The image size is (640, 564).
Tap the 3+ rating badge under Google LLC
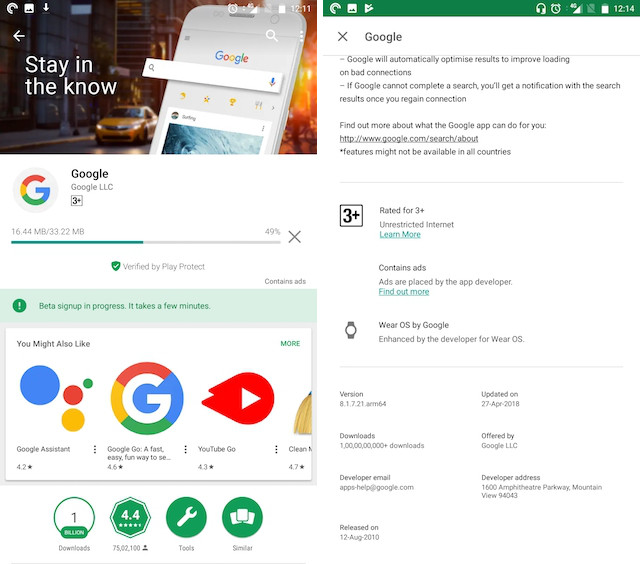point(77,200)
